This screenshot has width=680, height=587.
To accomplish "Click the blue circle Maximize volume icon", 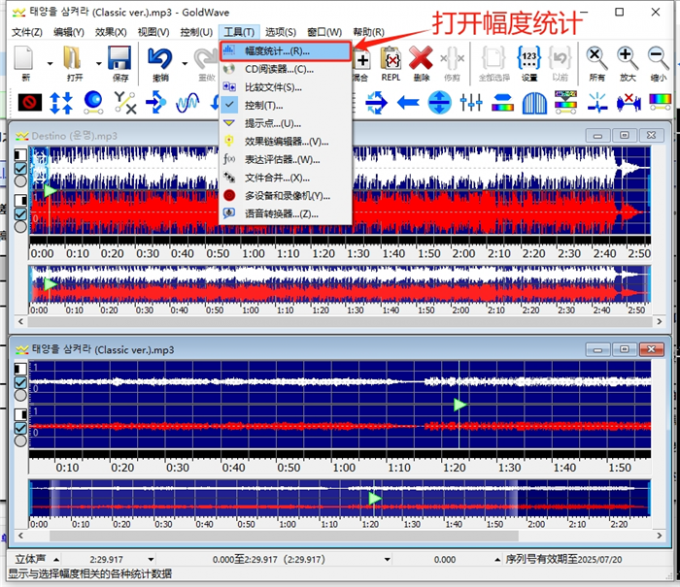I will click(439, 103).
